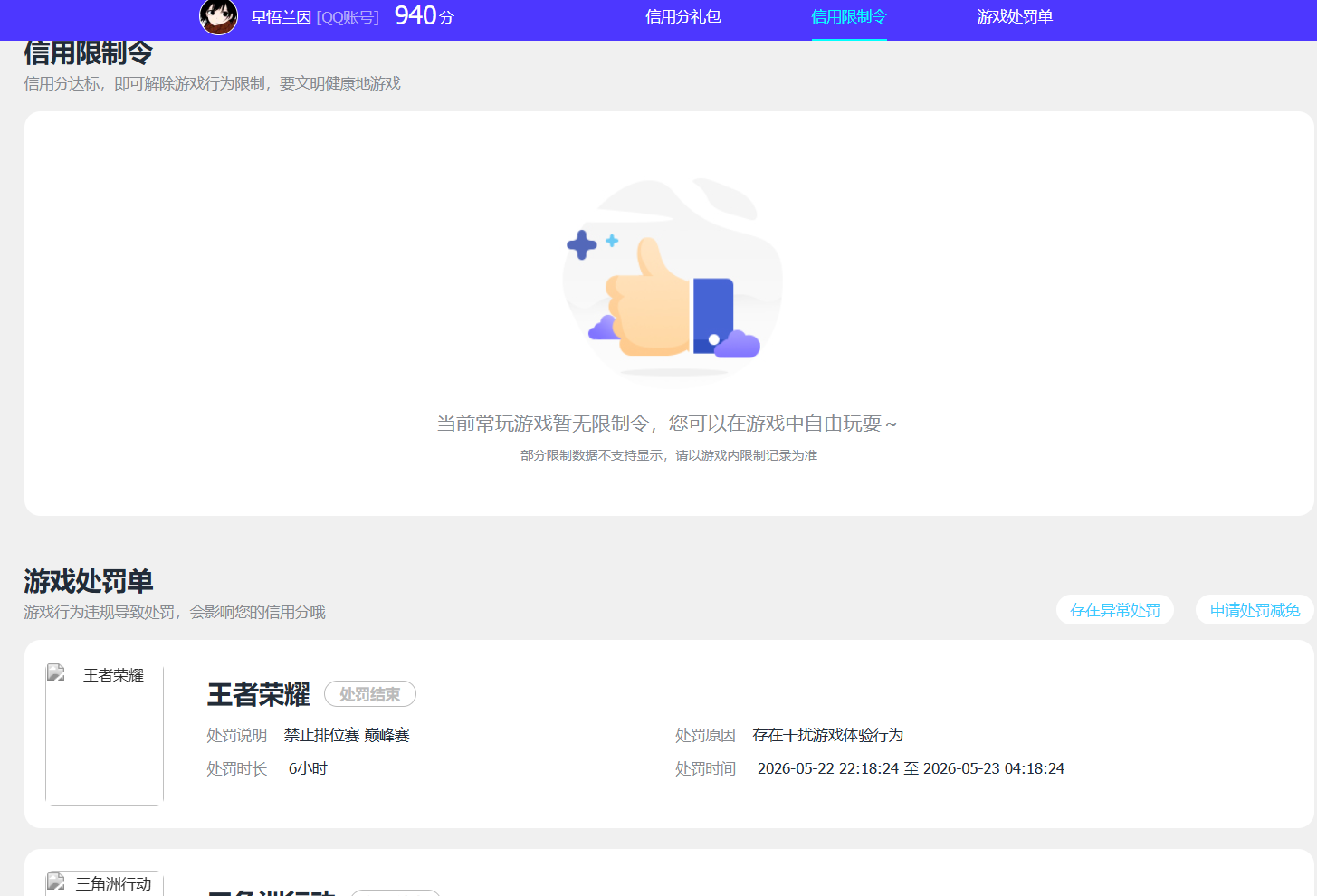1317x896 pixels.
Task: Click the 处罚时间 field label
Action: (705, 768)
